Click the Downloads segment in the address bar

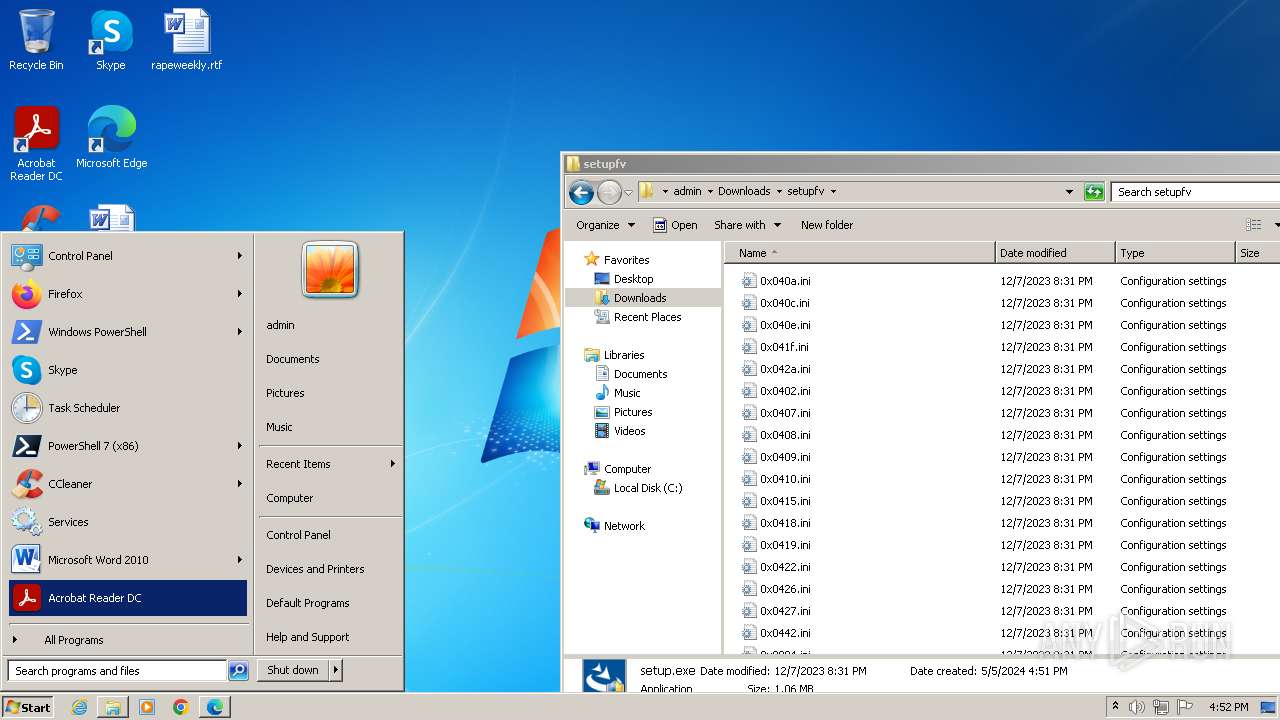click(744, 191)
